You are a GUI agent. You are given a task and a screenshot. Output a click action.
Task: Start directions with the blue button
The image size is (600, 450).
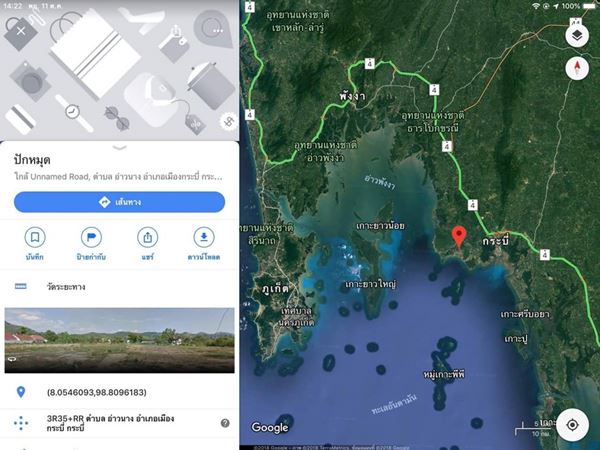(x=119, y=202)
